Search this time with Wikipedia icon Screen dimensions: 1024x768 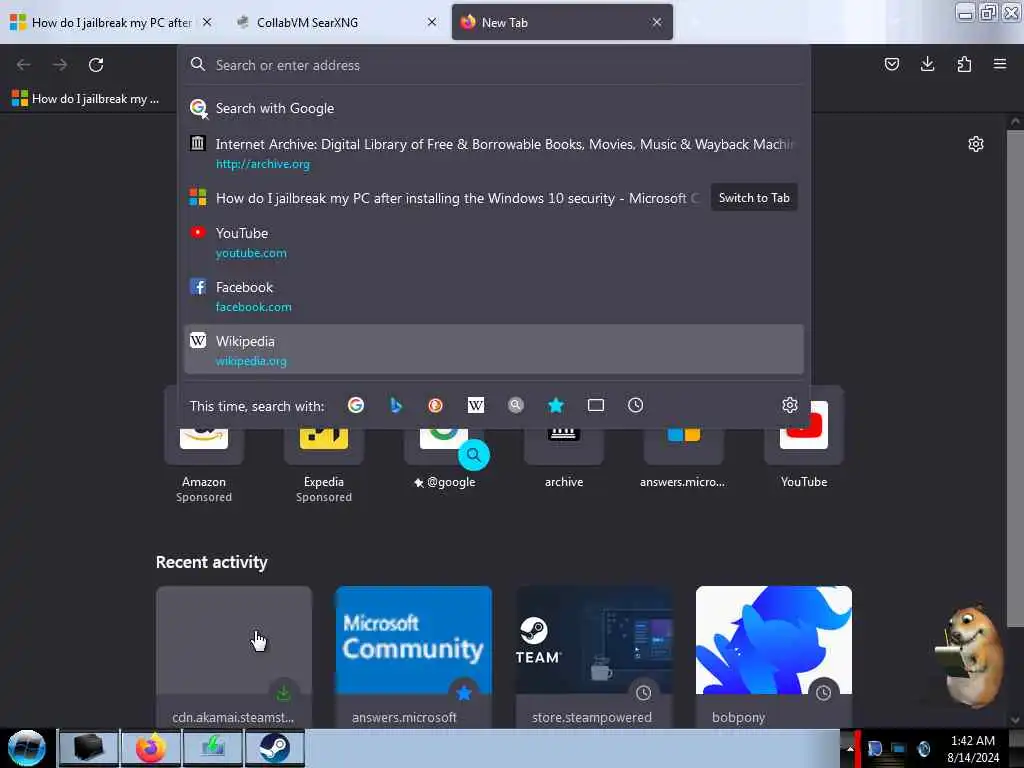coord(476,406)
